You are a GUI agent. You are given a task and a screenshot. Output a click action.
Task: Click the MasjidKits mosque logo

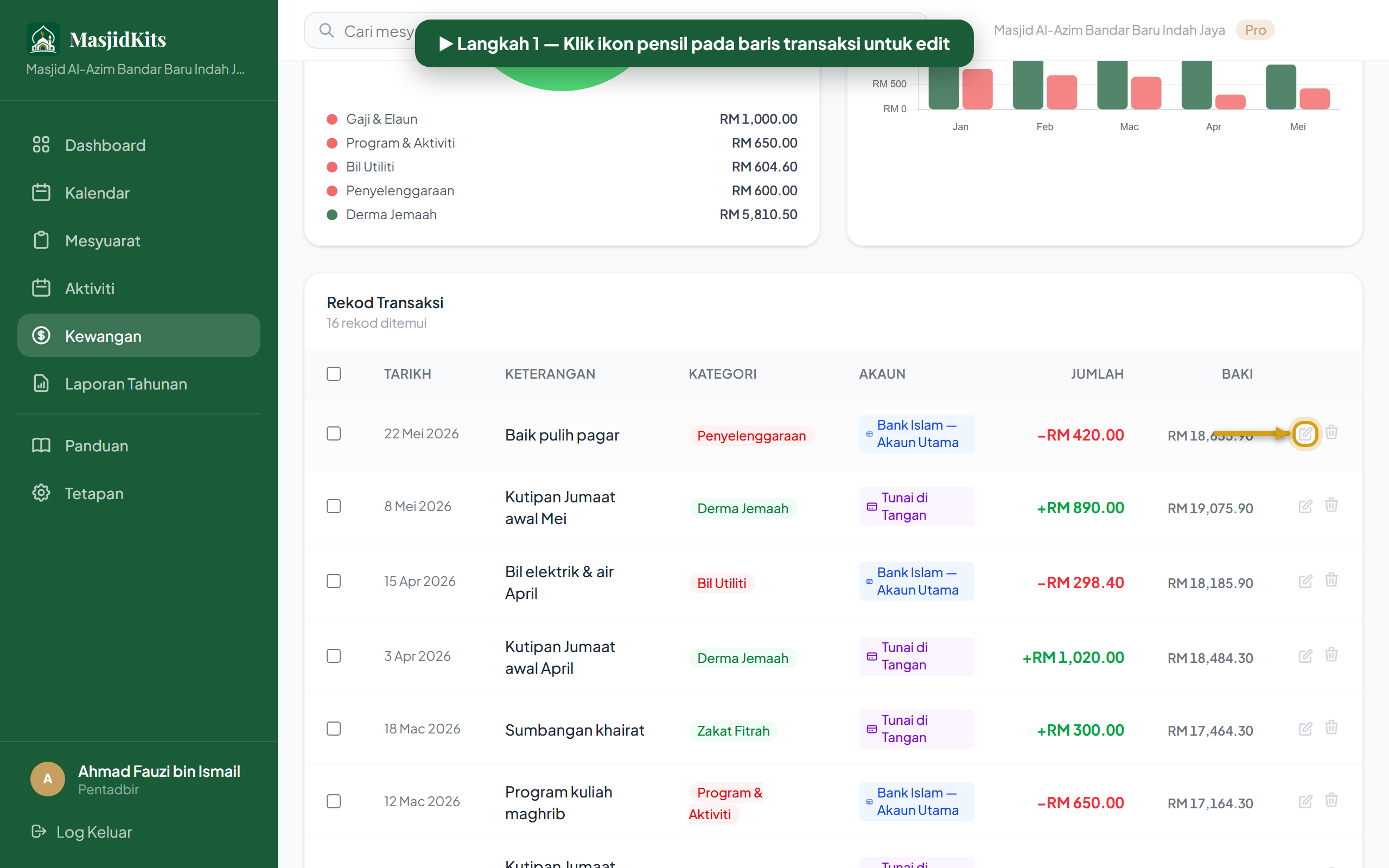pyautogui.click(x=43, y=39)
